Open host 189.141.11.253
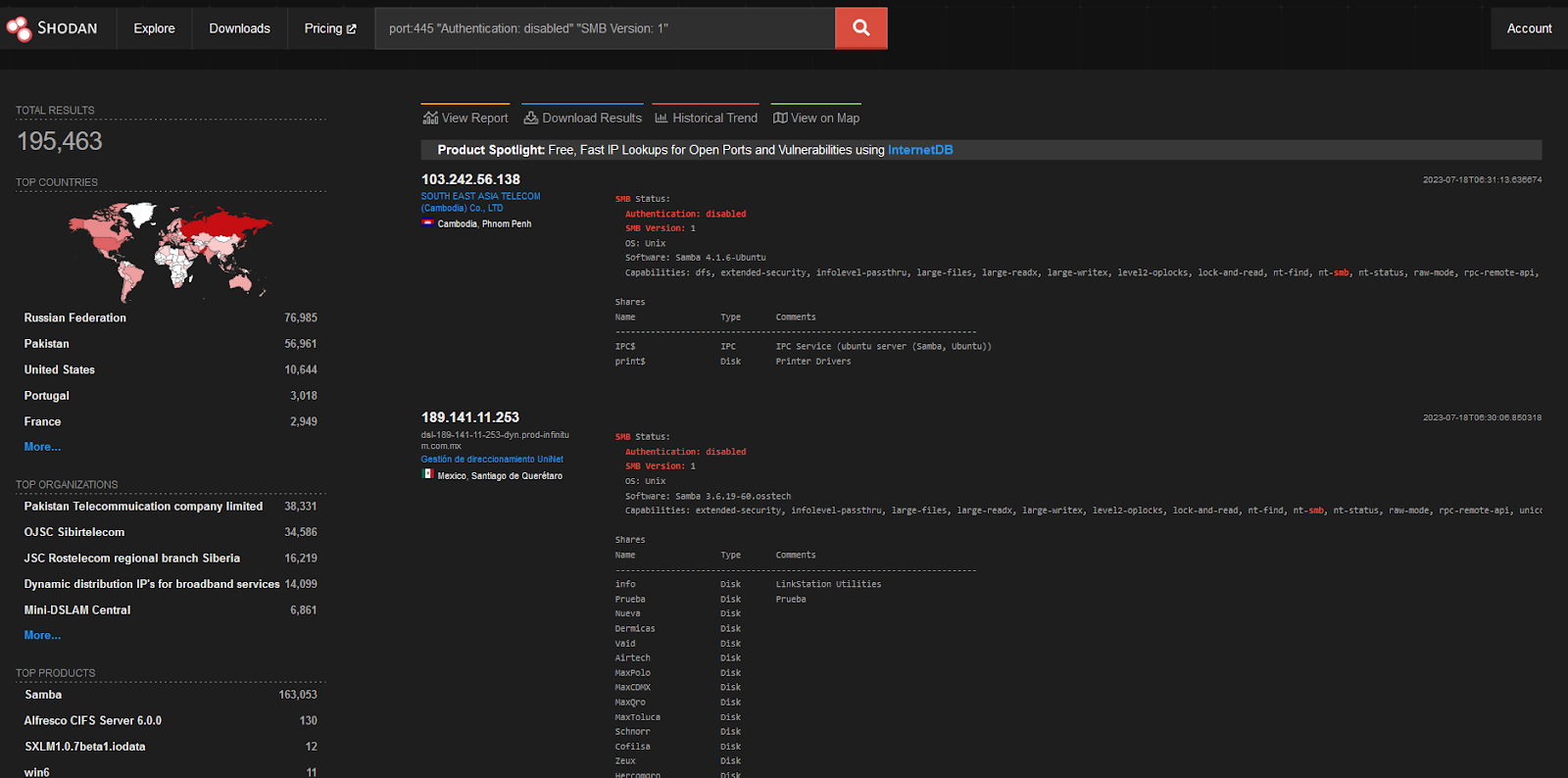 tap(470, 417)
